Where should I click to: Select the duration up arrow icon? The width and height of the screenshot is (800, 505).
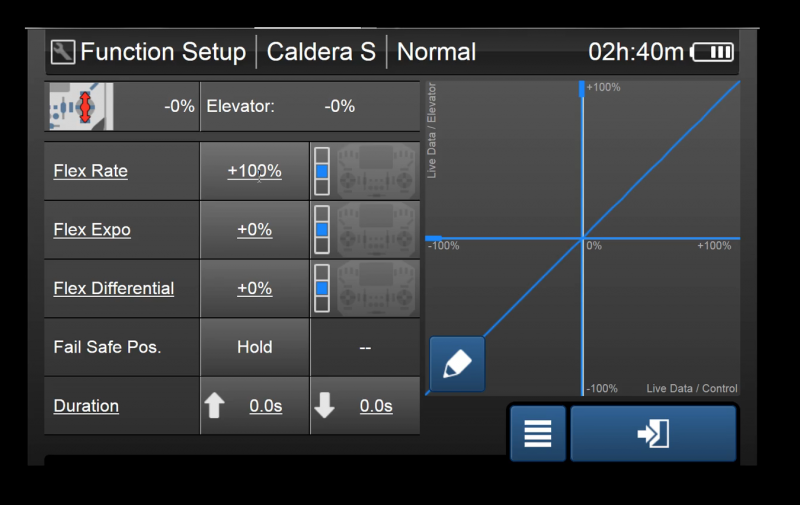(x=214, y=406)
